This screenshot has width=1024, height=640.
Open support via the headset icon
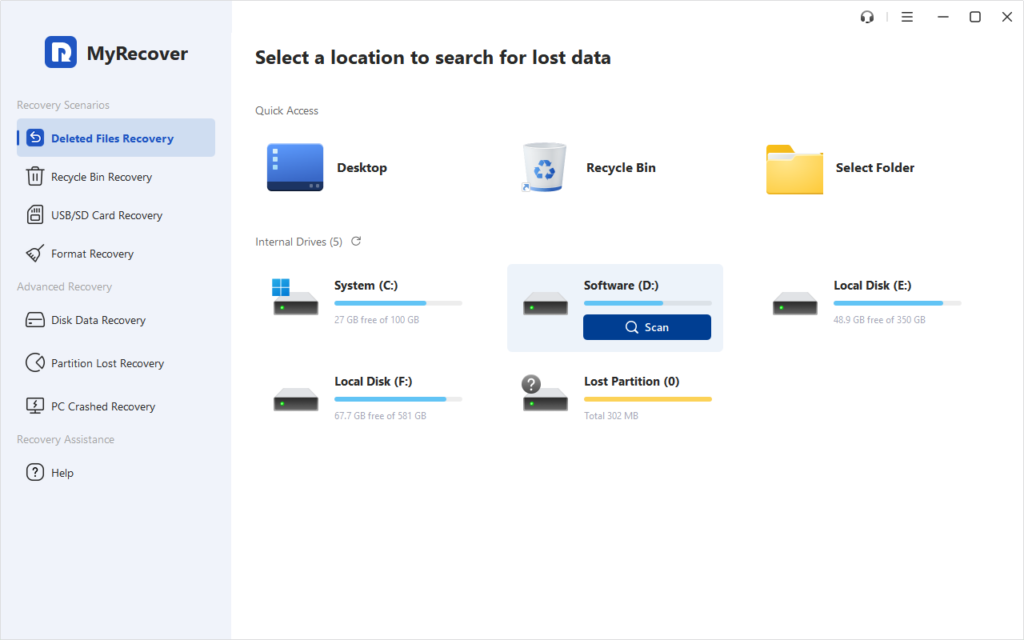coord(867,17)
